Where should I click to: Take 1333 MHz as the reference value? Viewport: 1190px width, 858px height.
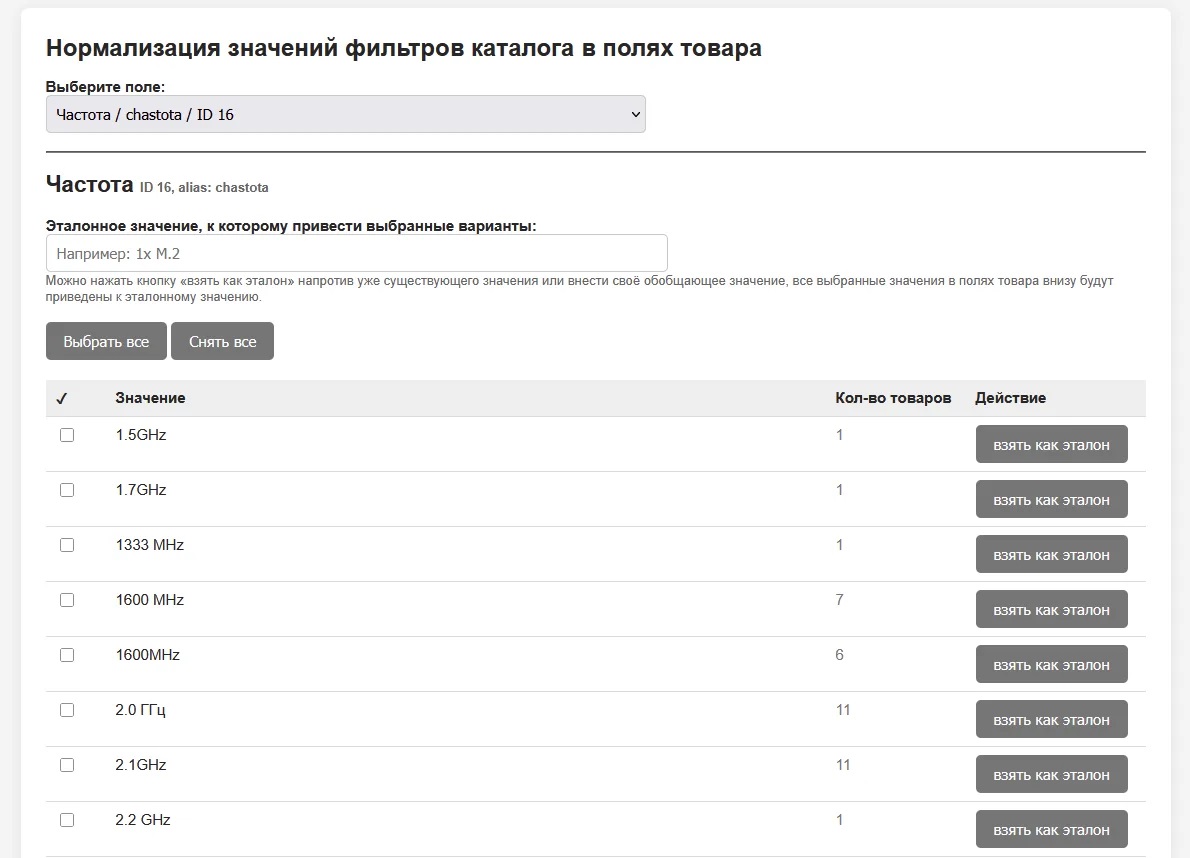[x=1051, y=555]
